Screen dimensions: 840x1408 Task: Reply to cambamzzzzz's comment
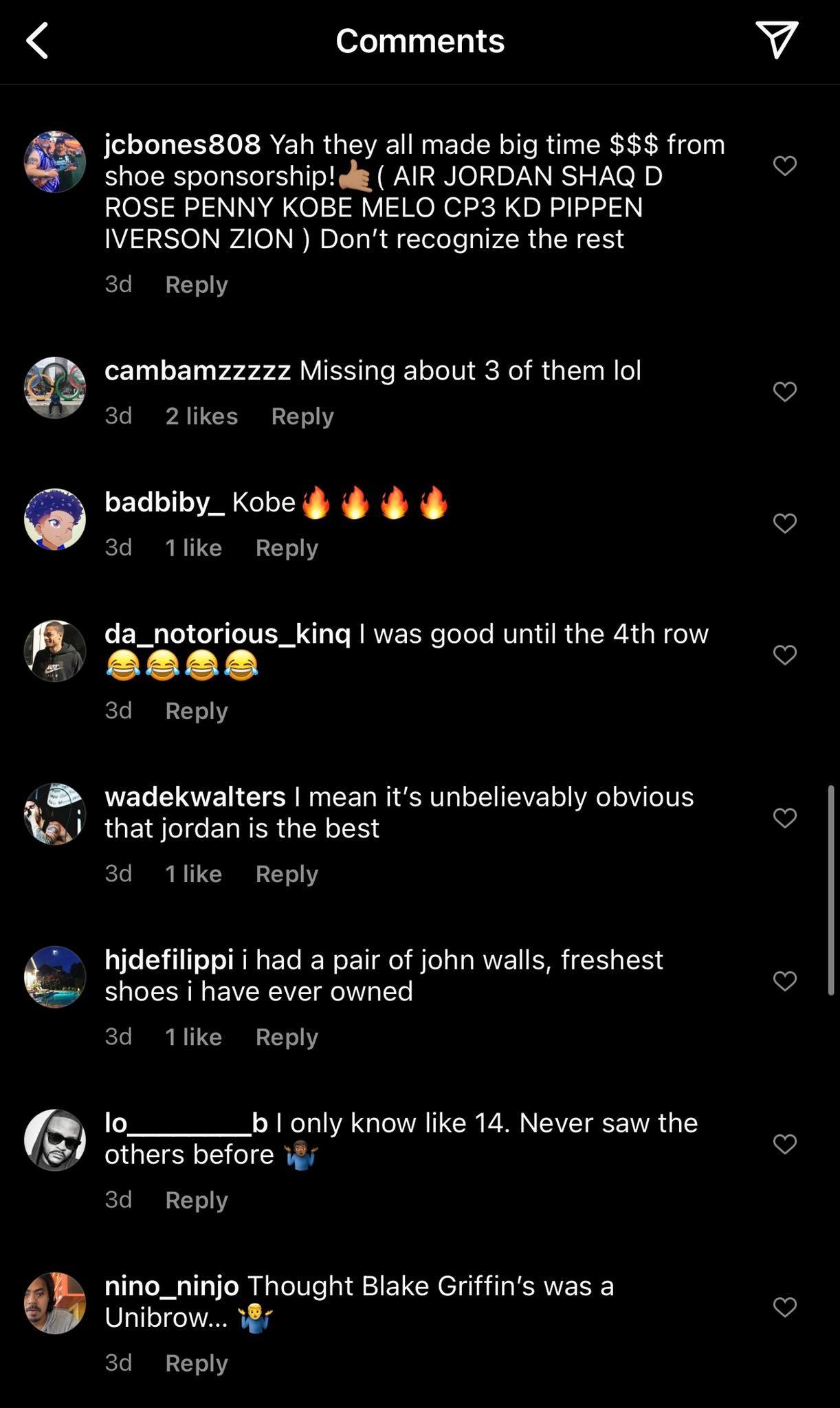pos(302,416)
